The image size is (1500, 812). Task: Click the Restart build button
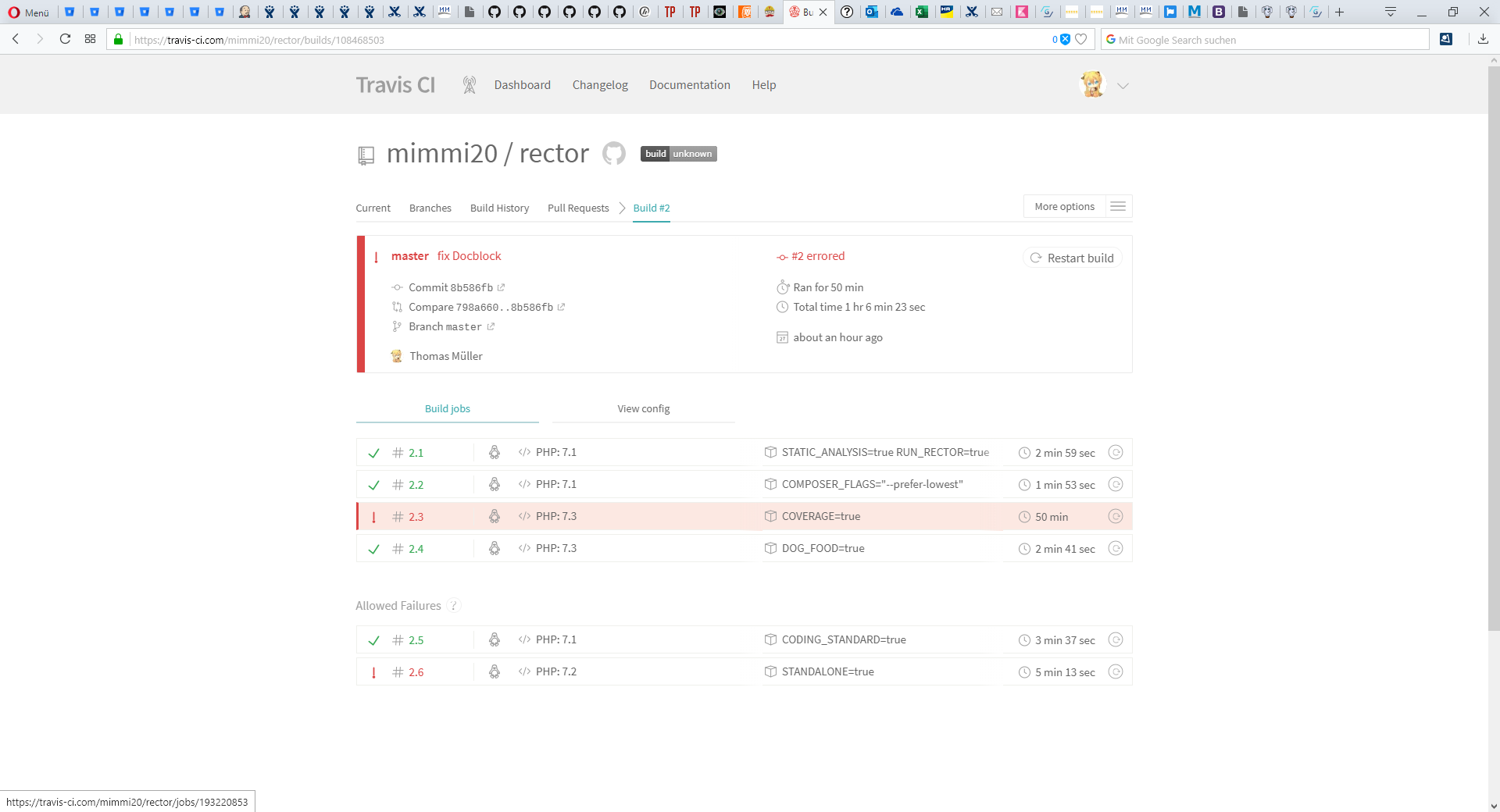(x=1073, y=258)
